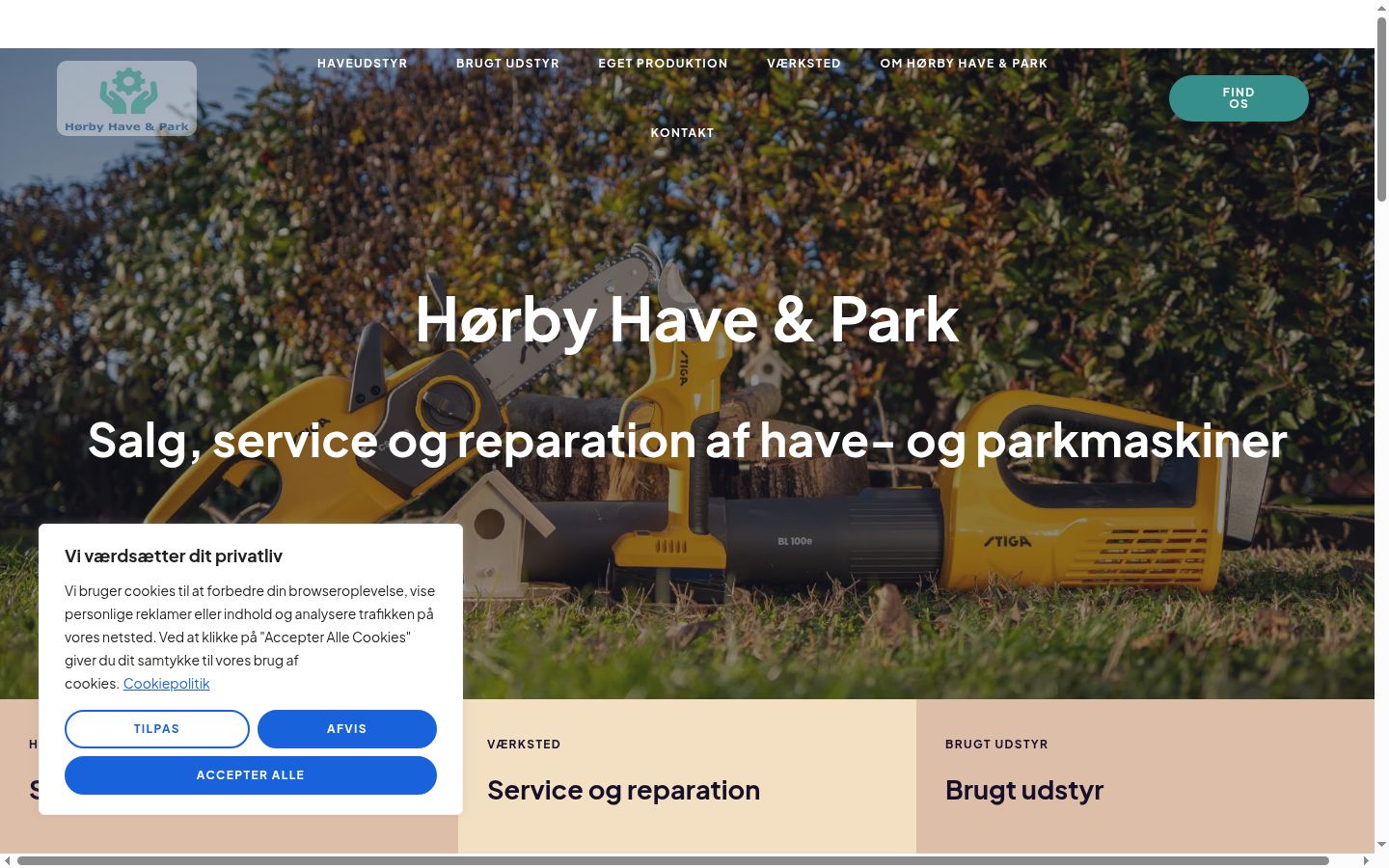Open Om Hørby Have & Park page

(964, 64)
